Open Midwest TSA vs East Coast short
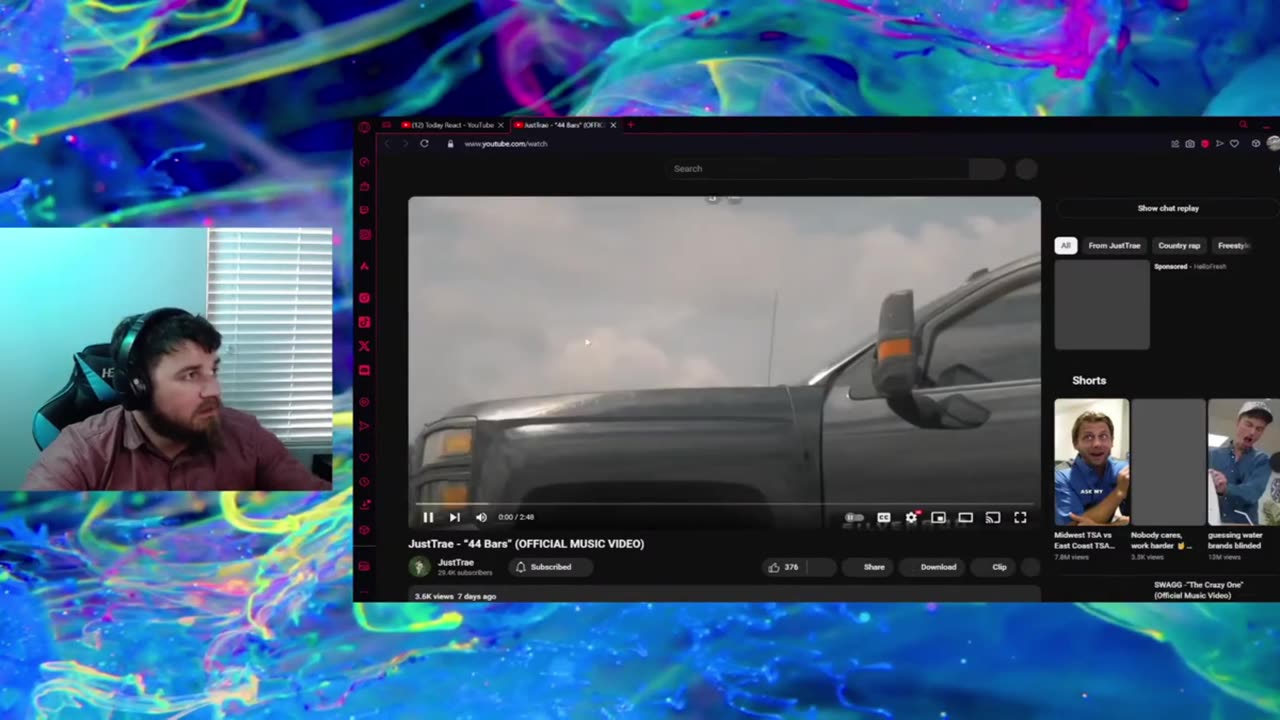1280x720 pixels. point(1091,461)
